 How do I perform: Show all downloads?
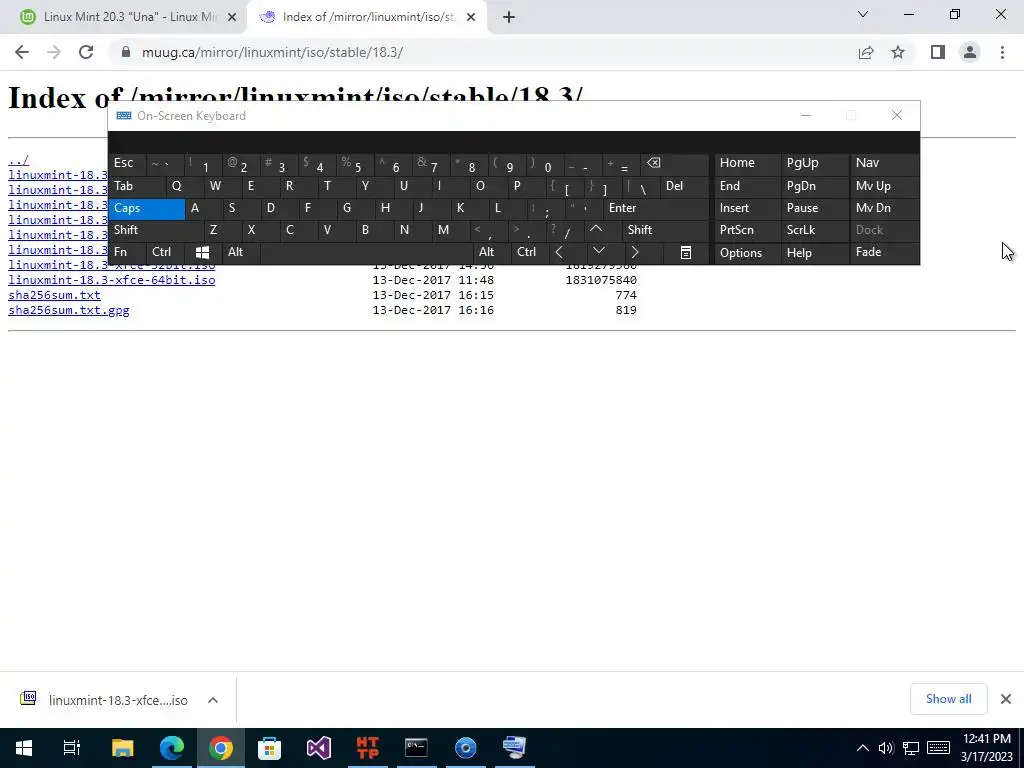point(948,699)
